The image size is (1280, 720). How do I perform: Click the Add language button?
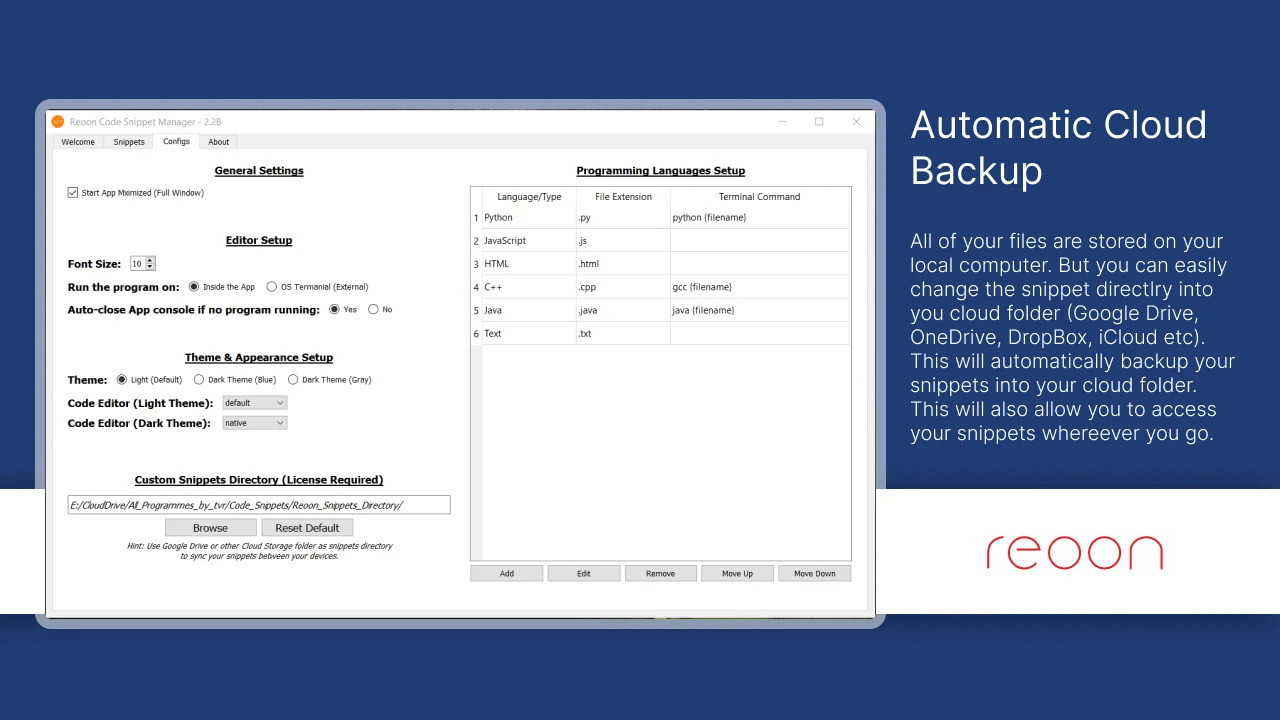tap(507, 574)
